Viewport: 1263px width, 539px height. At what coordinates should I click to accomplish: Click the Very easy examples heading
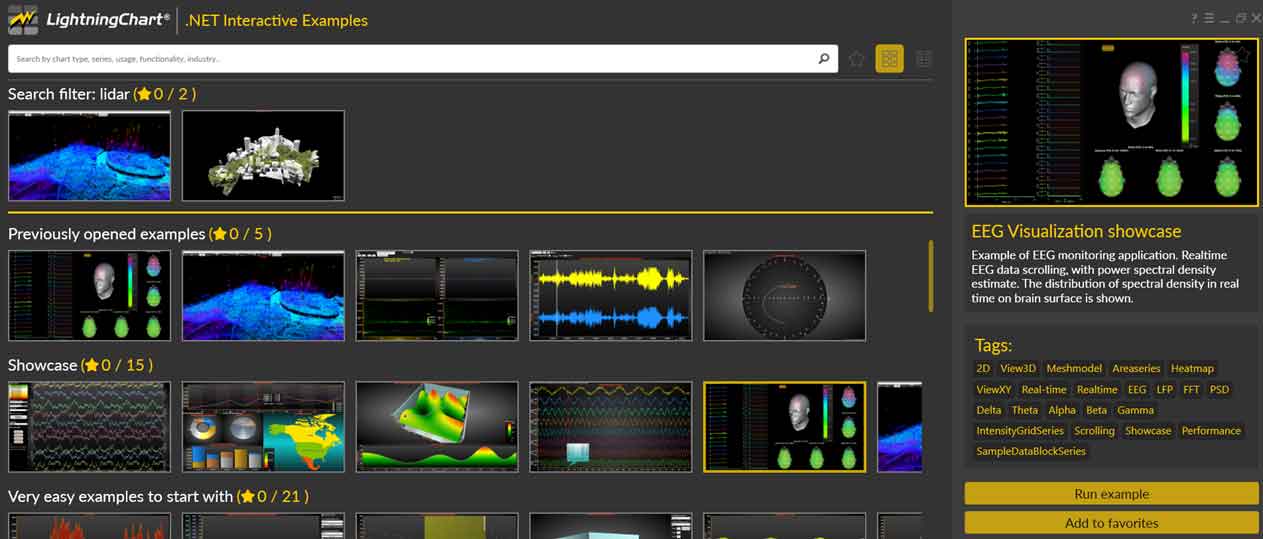coord(120,496)
